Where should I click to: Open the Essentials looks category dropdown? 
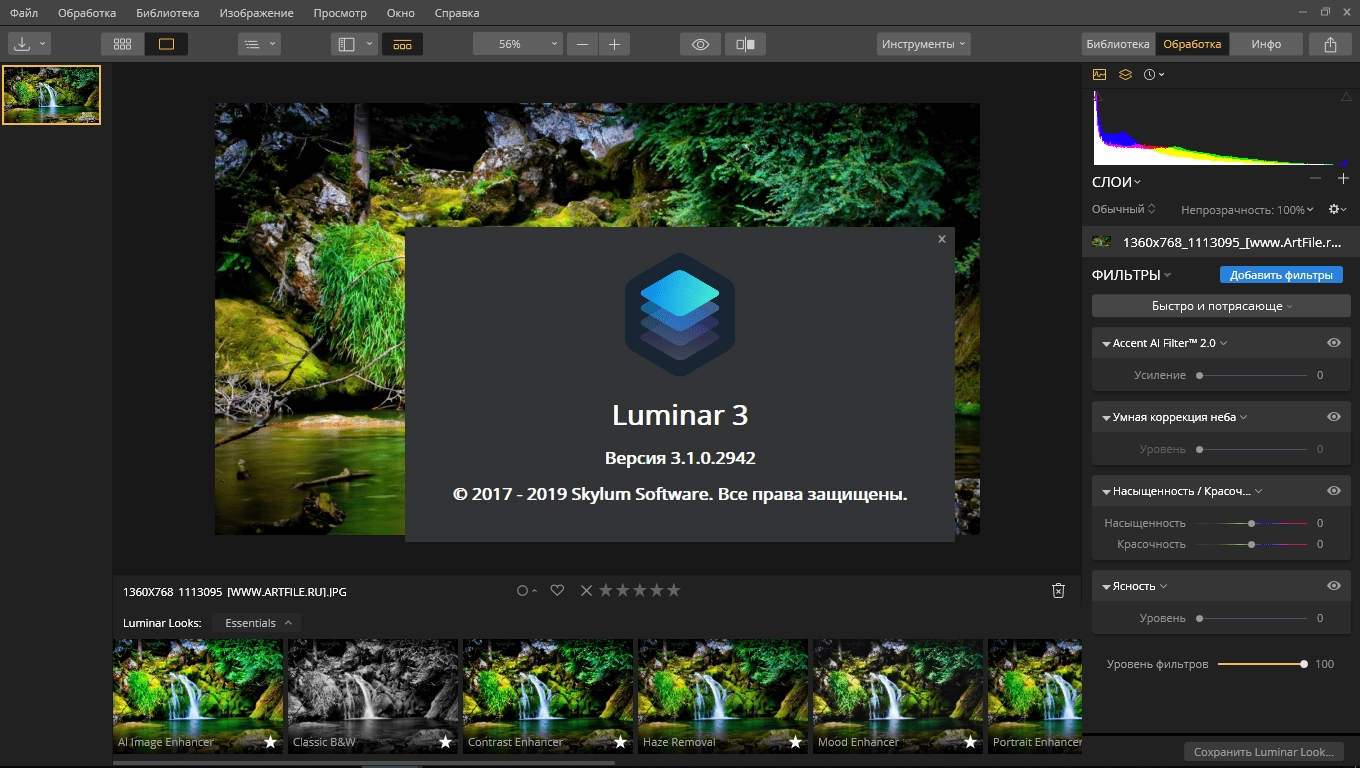(x=257, y=623)
